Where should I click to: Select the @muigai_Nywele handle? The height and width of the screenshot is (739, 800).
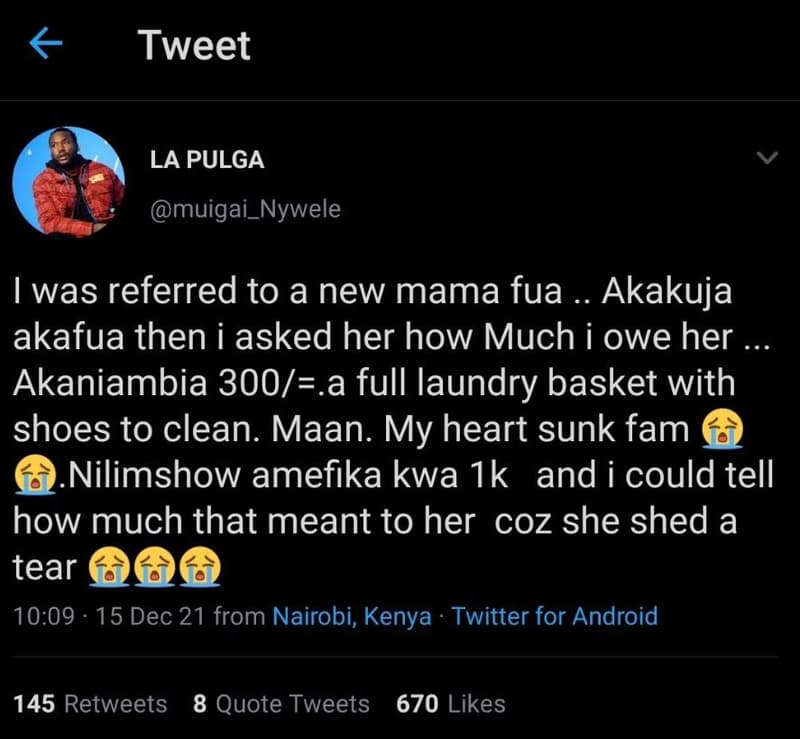244,209
